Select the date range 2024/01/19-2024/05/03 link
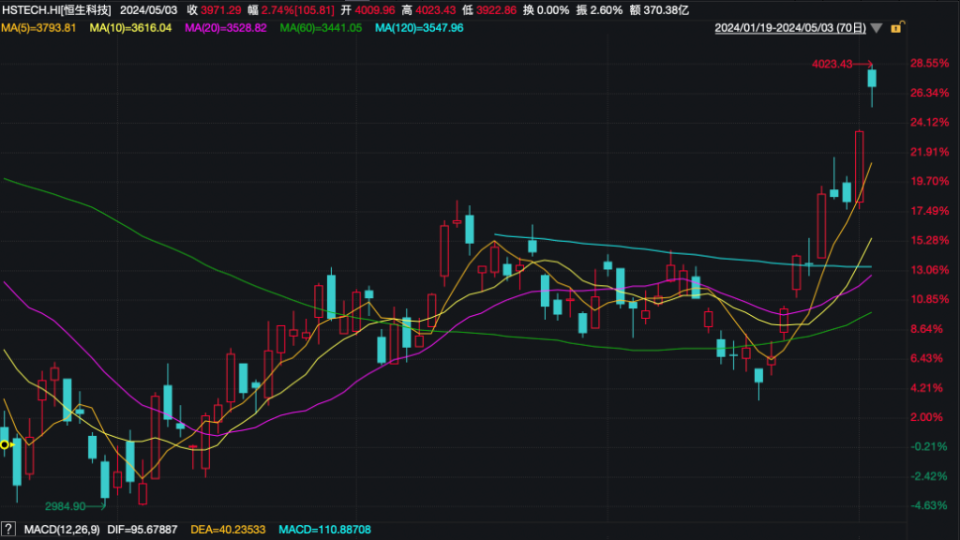Image resolution: width=960 pixels, height=540 pixels. [x=790, y=28]
